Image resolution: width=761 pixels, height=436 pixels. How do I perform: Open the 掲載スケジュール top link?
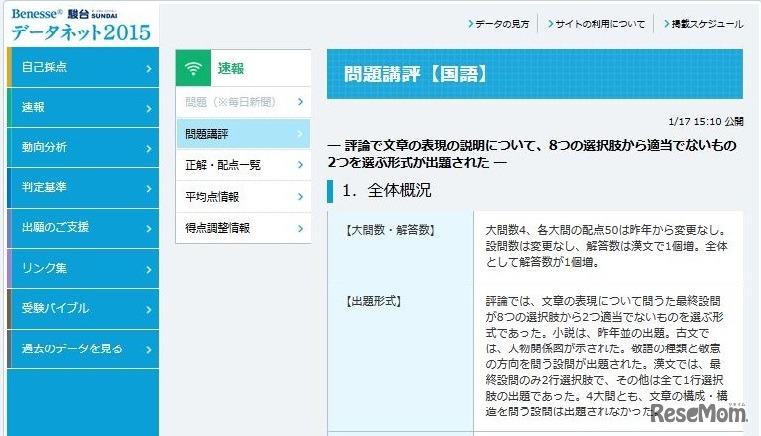pyautogui.click(x=703, y=24)
